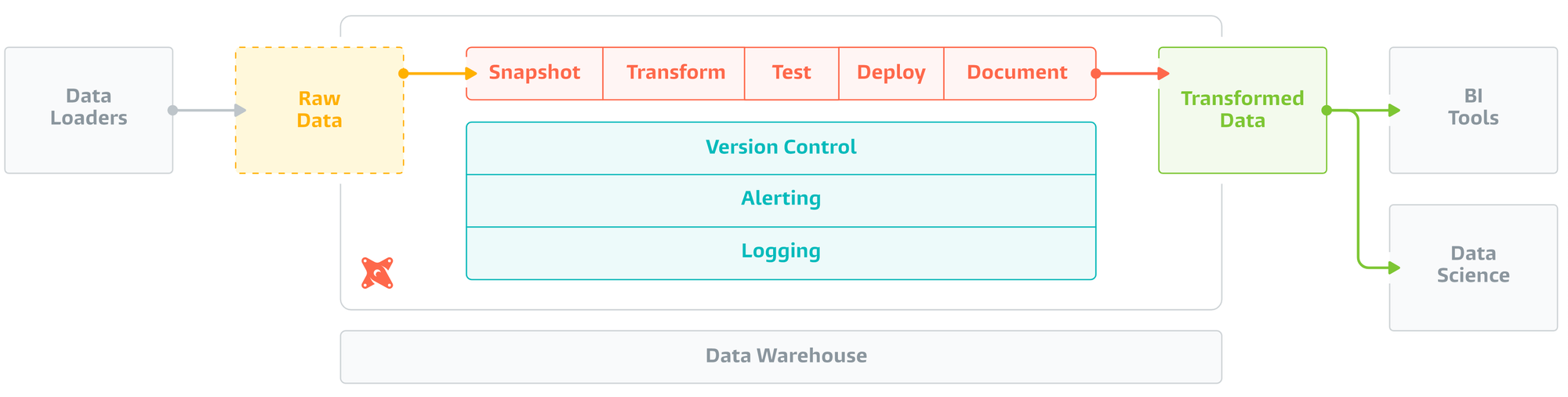Select the Transform step
Image resolution: width=1568 pixels, height=397 pixels.
[674, 74]
